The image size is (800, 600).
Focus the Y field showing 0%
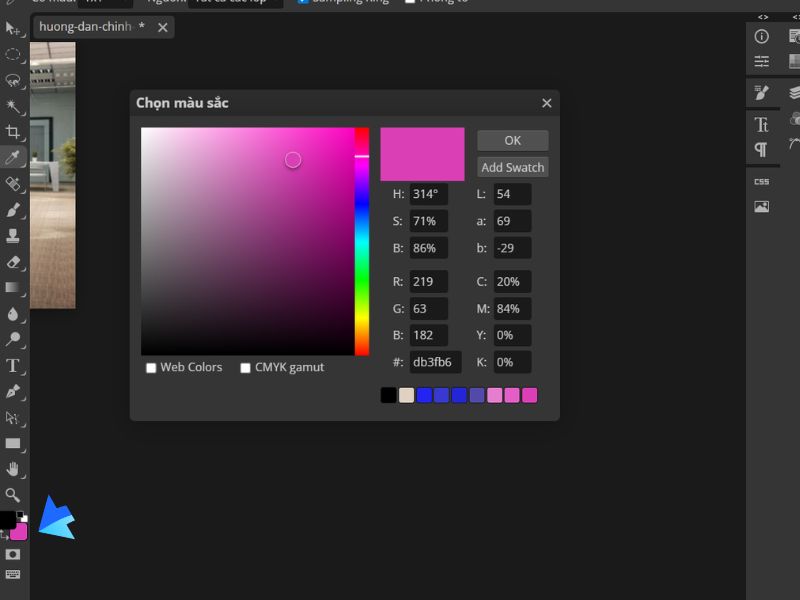512,335
